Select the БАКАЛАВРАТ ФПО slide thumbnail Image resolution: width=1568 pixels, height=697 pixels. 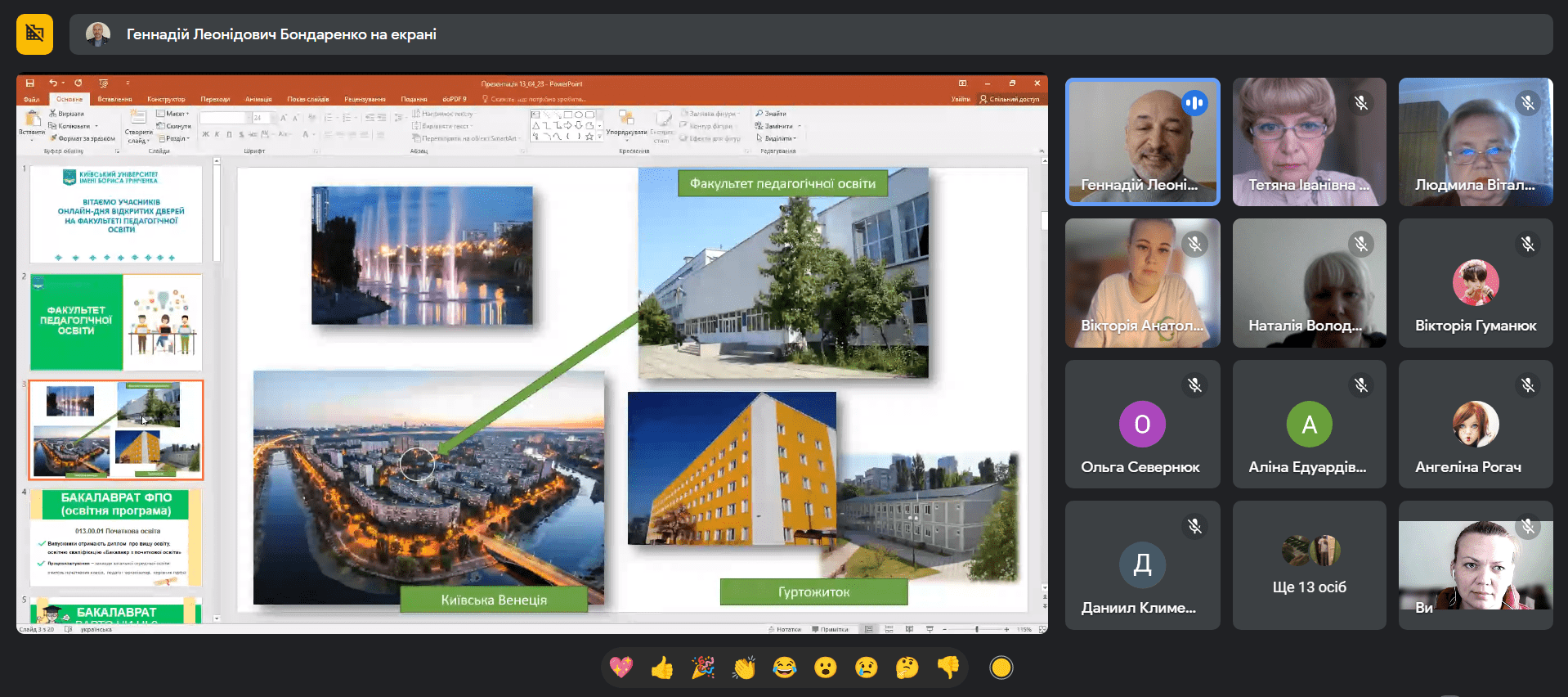(116, 537)
